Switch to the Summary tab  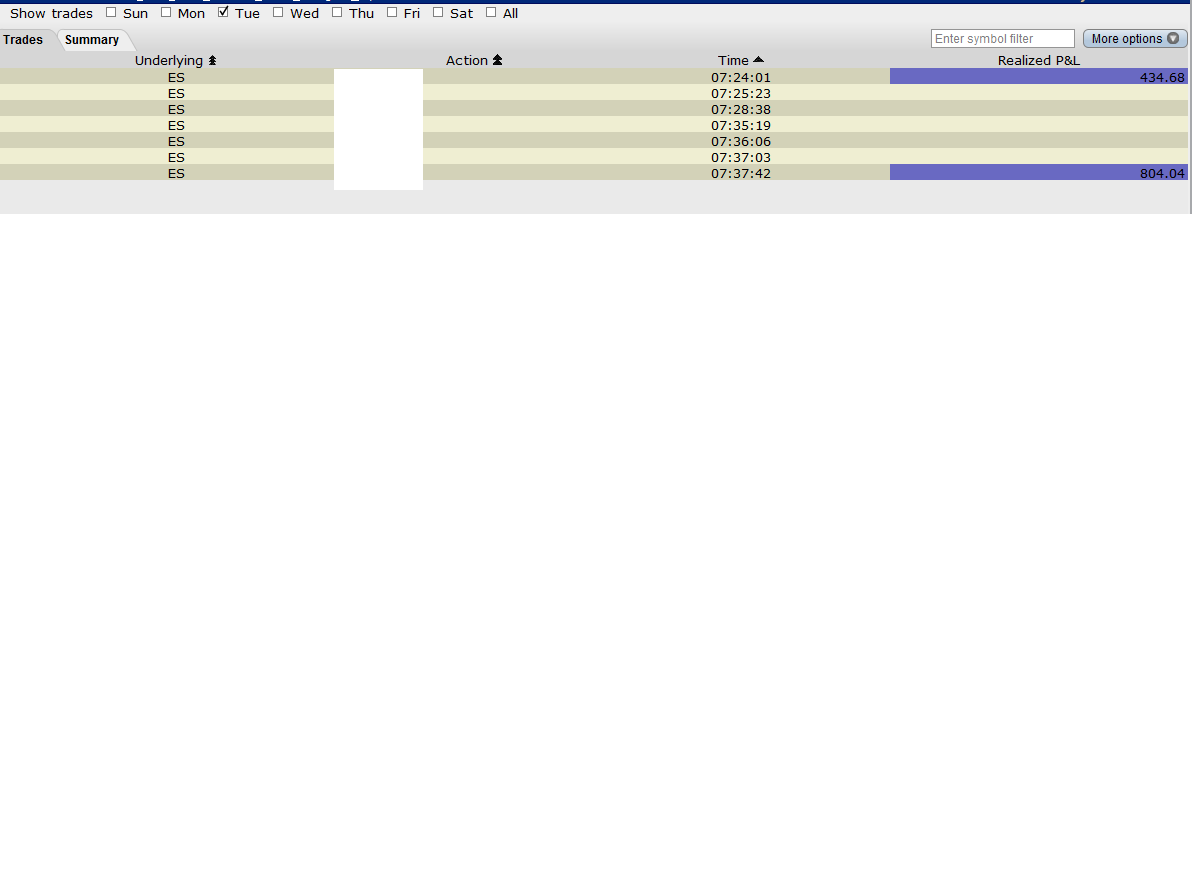pyautogui.click(x=92, y=40)
